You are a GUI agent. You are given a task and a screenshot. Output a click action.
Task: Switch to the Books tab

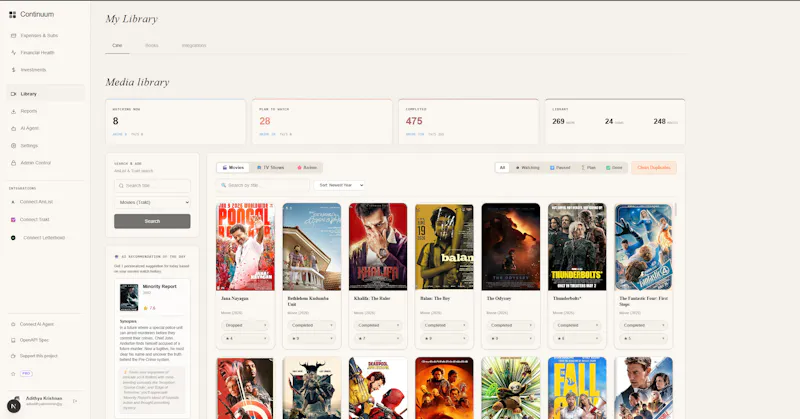click(x=152, y=45)
